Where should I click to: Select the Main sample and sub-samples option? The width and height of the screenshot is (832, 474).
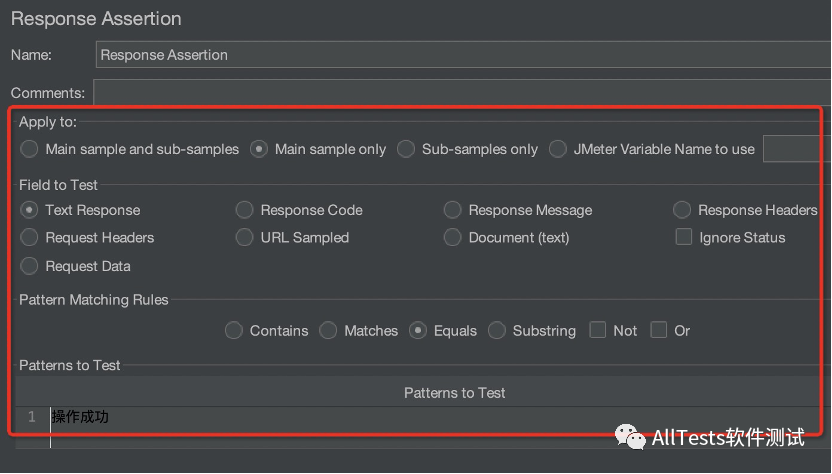pyautogui.click(x=30, y=149)
